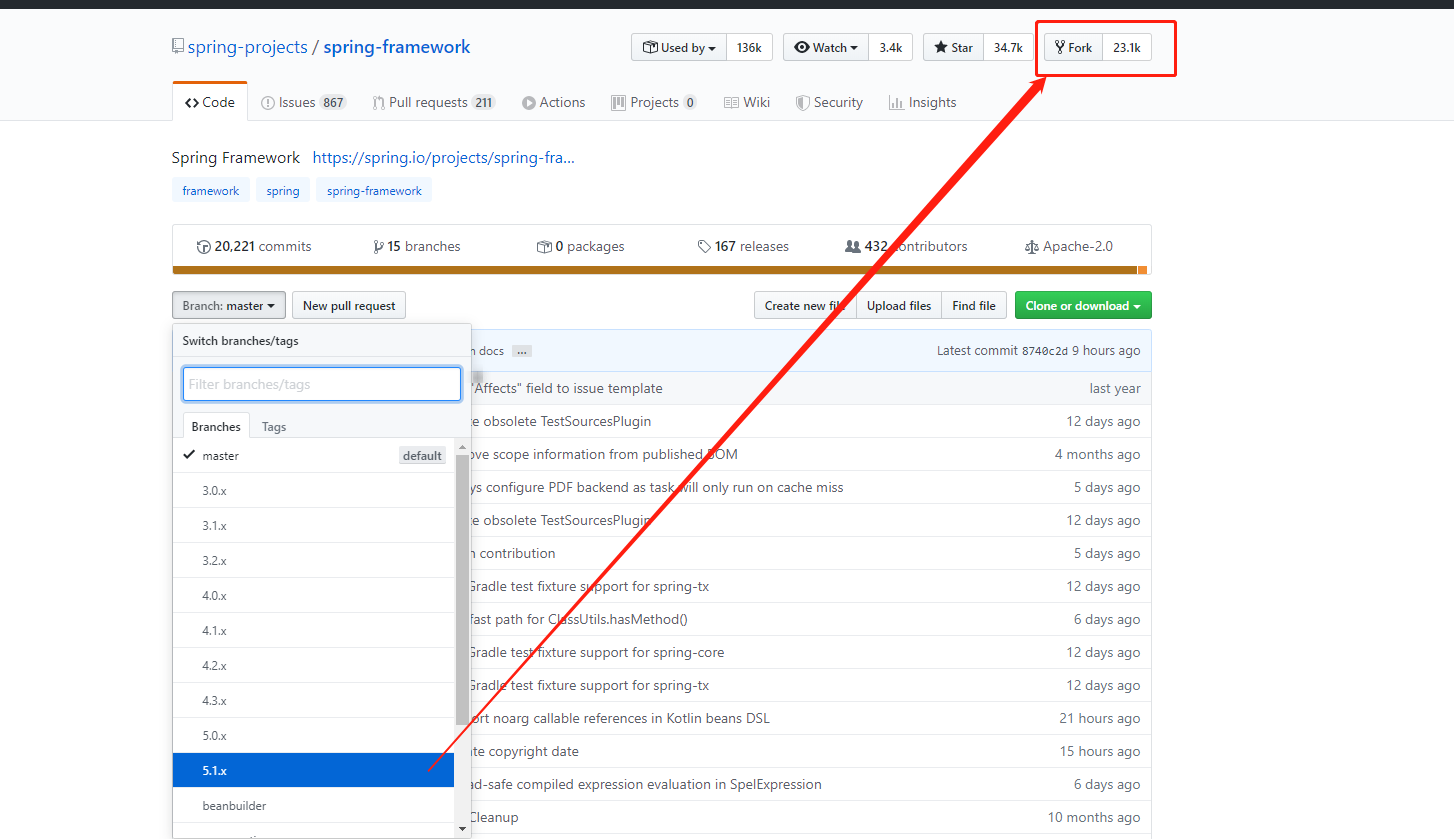Click the spring topic tag
Screen dimensions: 1454x839
coord(283,190)
